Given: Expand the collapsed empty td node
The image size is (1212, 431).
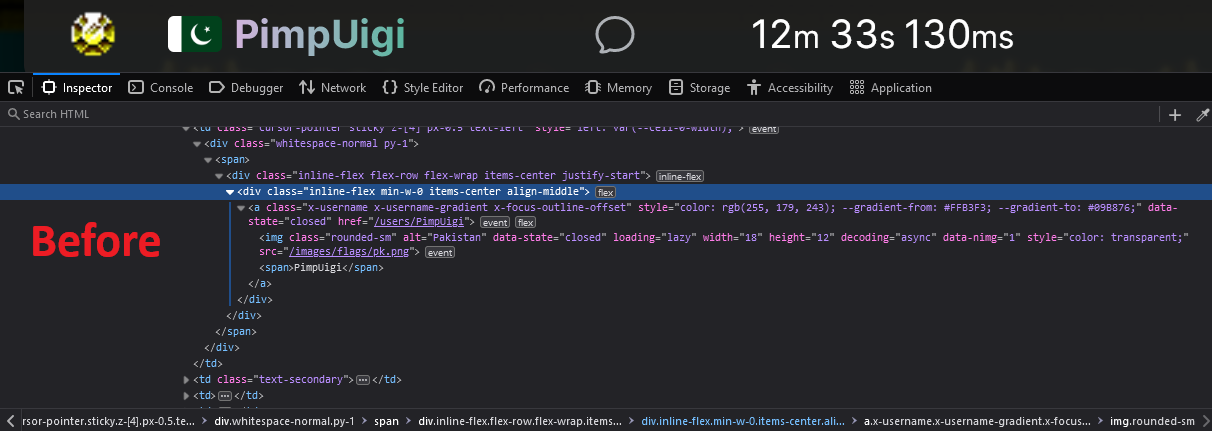Looking at the screenshot, I should point(185,395).
